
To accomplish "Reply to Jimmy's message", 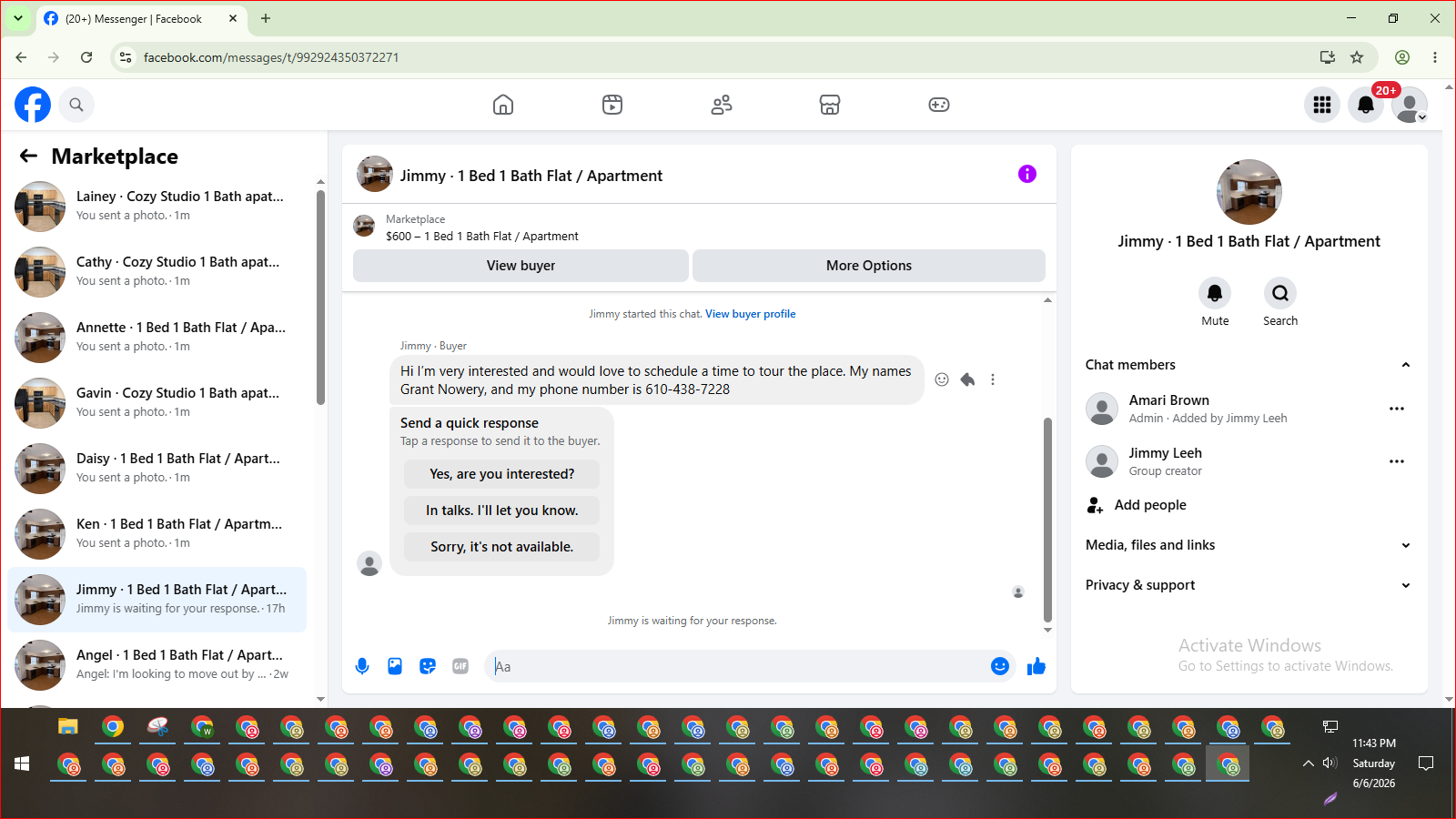I will pyautogui.click(x=967, y=379).
